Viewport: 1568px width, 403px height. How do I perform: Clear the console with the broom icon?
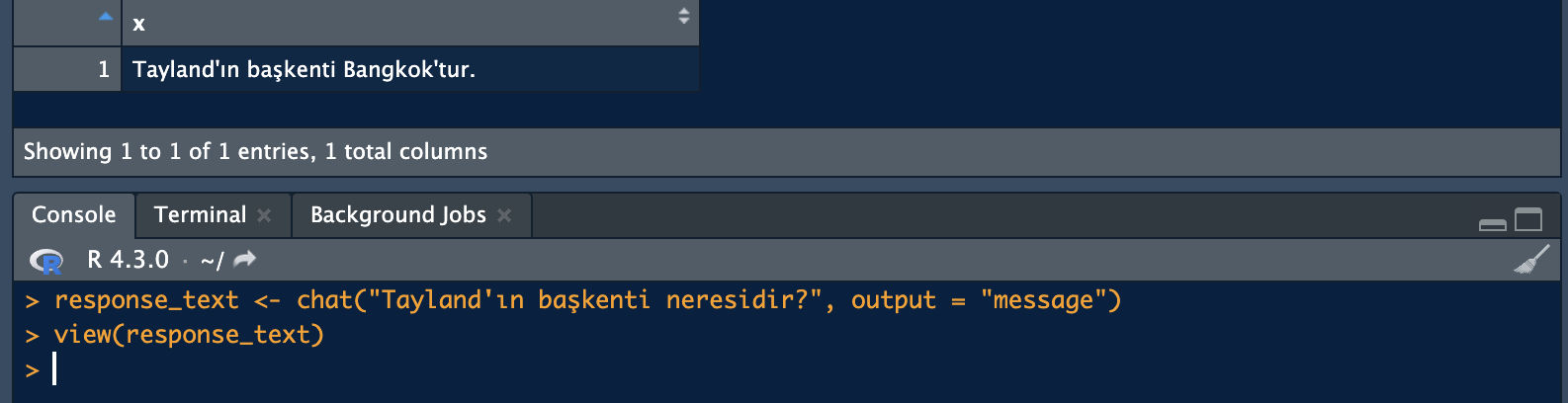point(1531,260)
